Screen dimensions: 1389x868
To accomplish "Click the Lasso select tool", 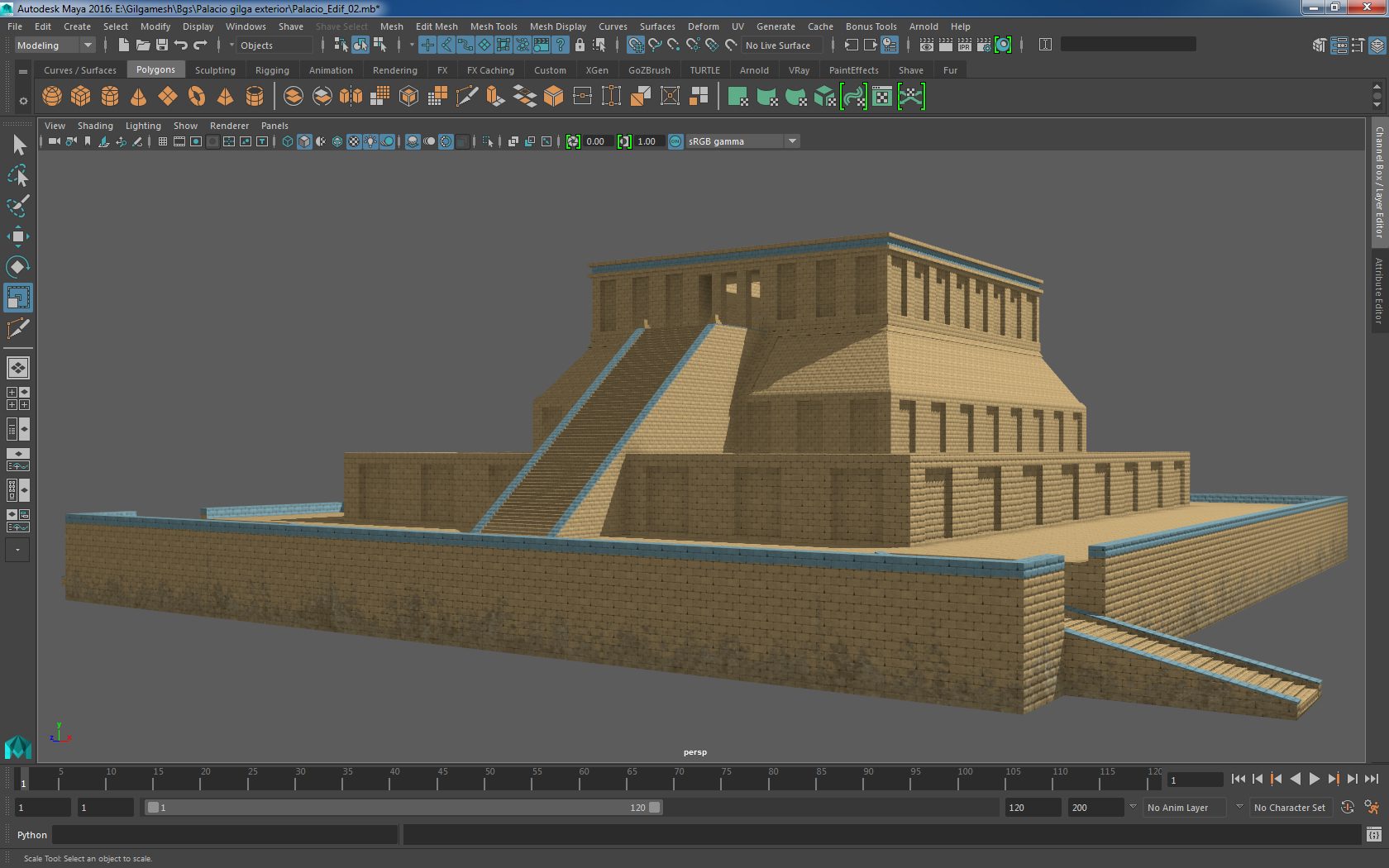I will pos(17,175).
